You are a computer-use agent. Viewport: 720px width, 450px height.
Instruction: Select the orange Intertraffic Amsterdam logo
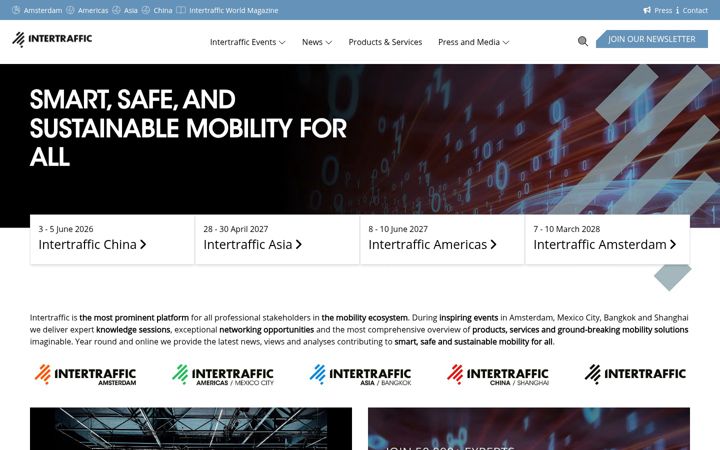(85, 374)
